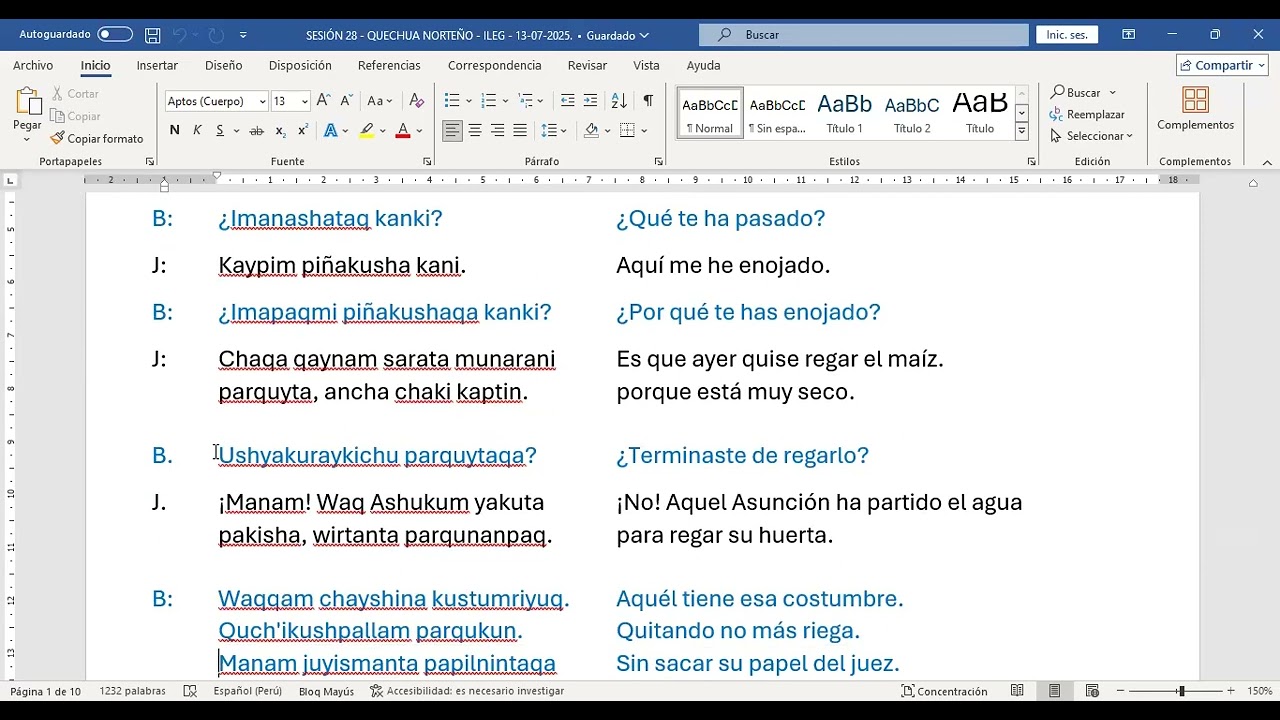Click the multilevel list icon
1280x720 pixels.
point(526,101)
